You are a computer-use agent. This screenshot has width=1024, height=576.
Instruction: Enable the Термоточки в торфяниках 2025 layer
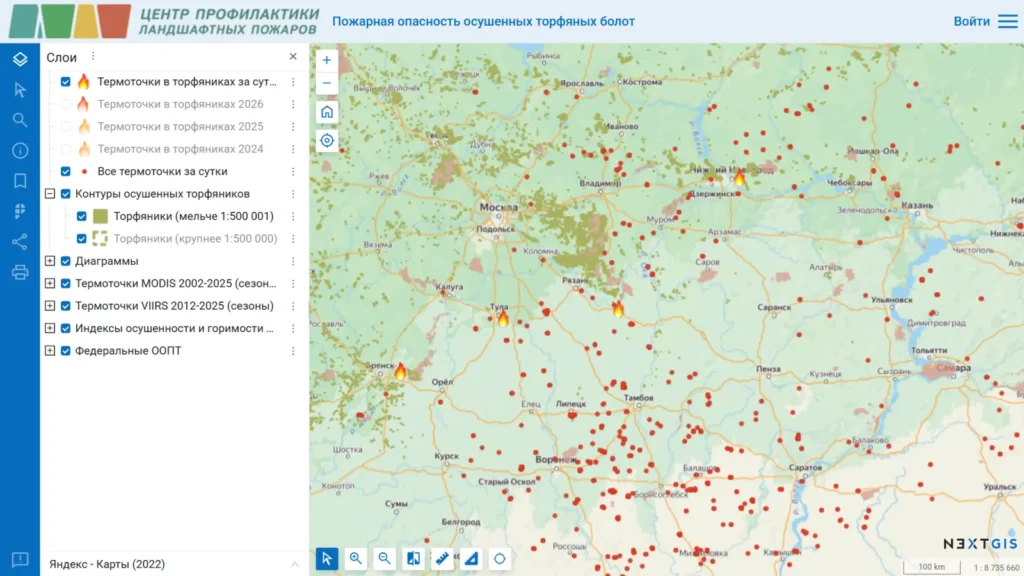(x=65, y=126)
